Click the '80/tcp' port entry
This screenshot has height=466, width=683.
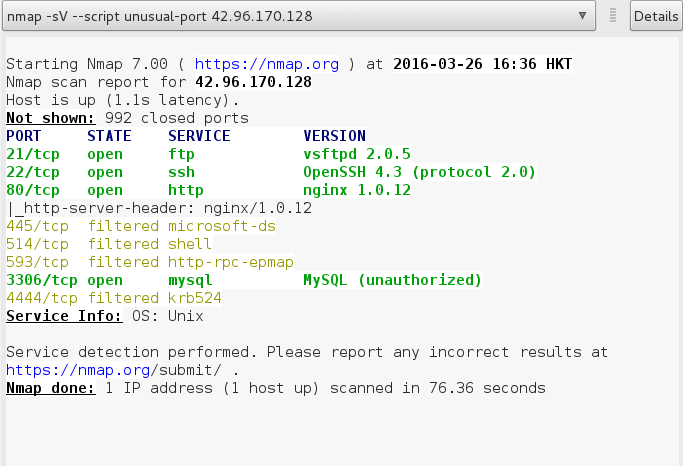[x=33, y=190]
